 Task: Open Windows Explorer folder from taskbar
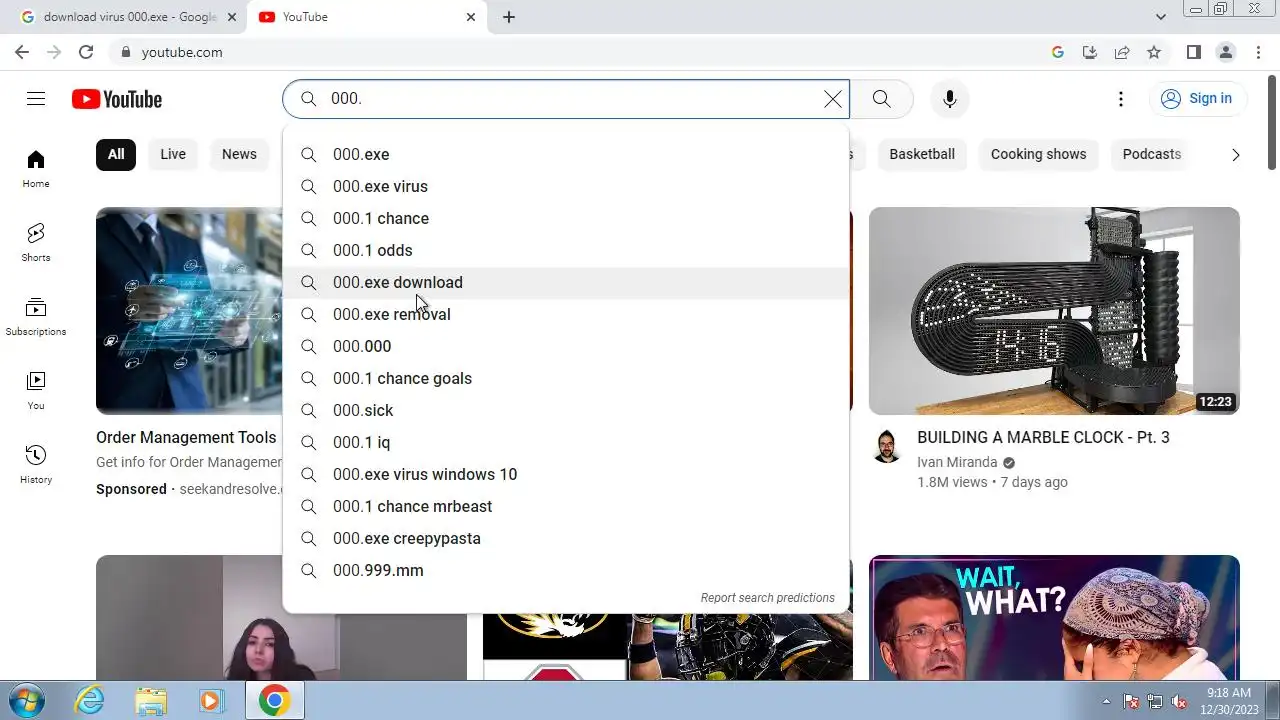pyautogui.click(x=151, y=700)
